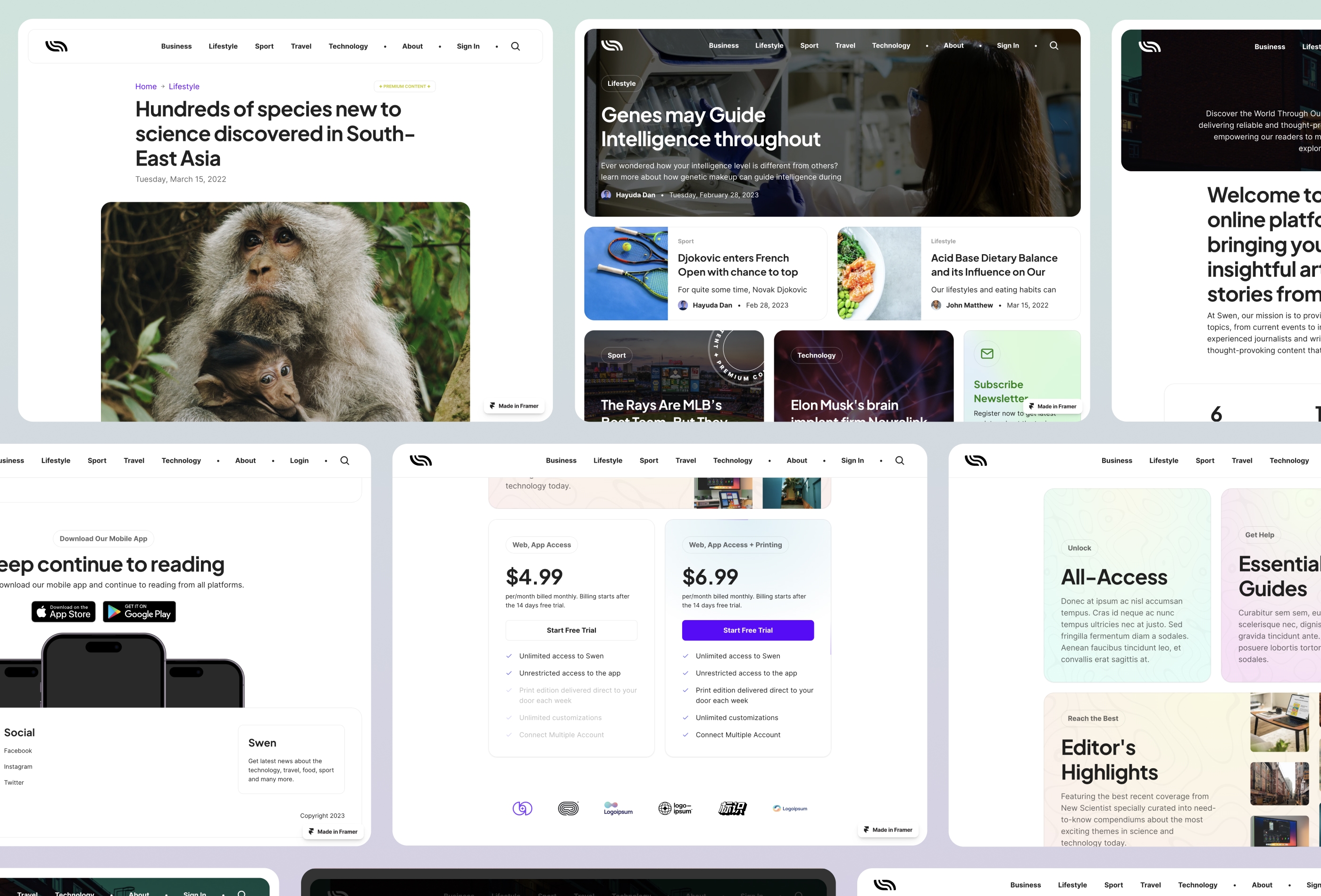The width and height of the screenshot is (1321, 896).
Task: Select Sport in the top navigation bar
Action: point(264,46)
